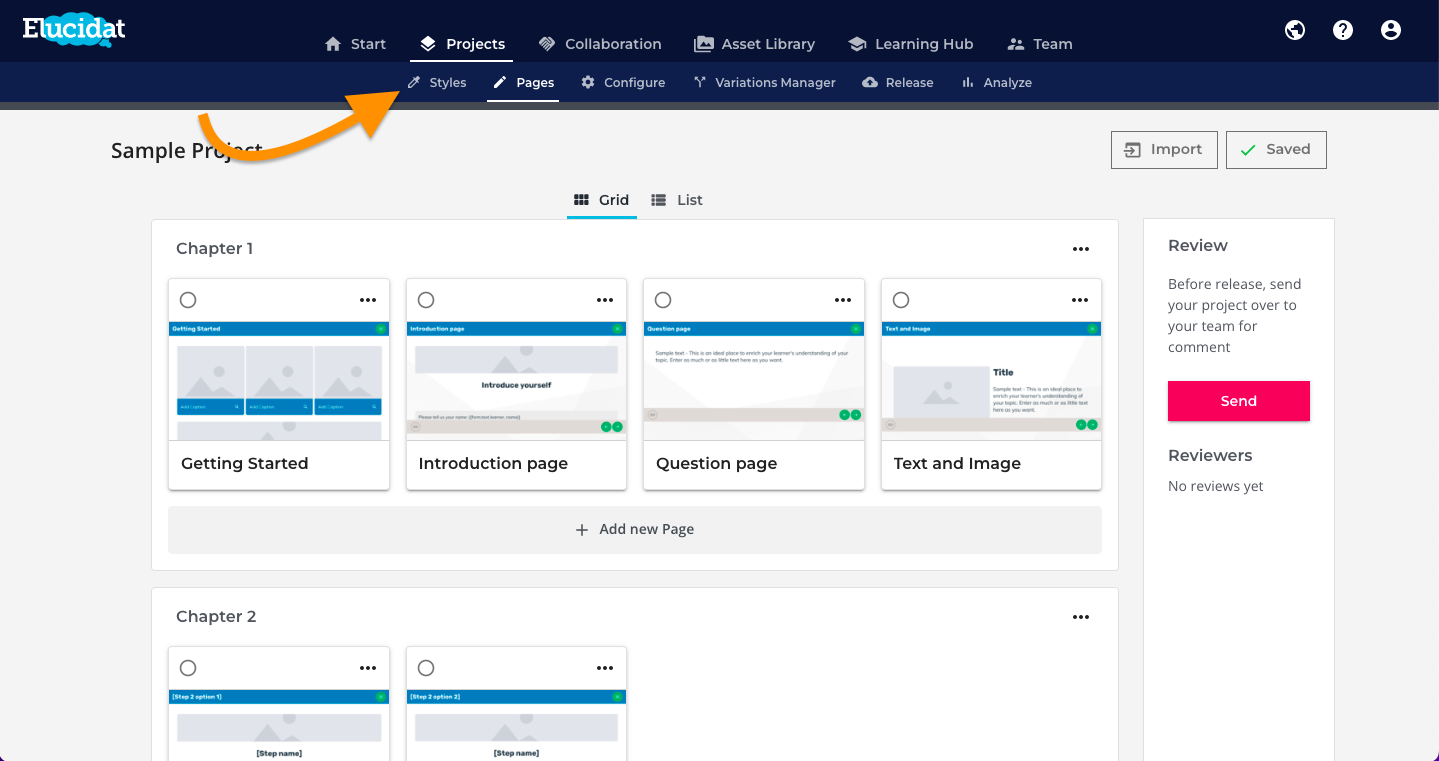This screenshot has height=761, width=1439.
Task: Open the Asset Library tab
Action: [x=755, y=44]
